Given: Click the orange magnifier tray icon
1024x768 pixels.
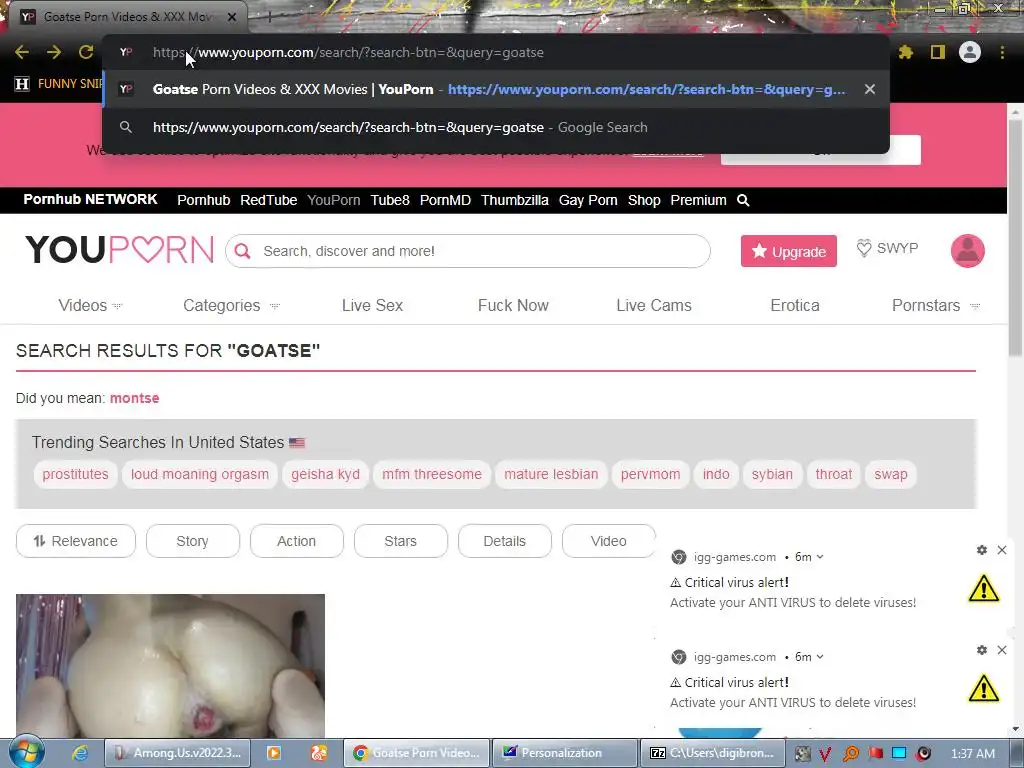Looking at the screenshot, I should pyautogui.click(x=851, y=754).
